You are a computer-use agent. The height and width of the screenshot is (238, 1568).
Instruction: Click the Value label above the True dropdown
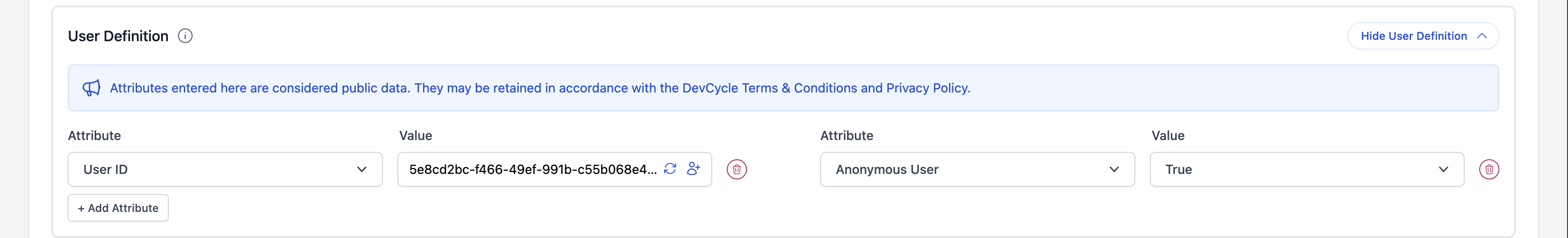click(x=1167, y=135)
